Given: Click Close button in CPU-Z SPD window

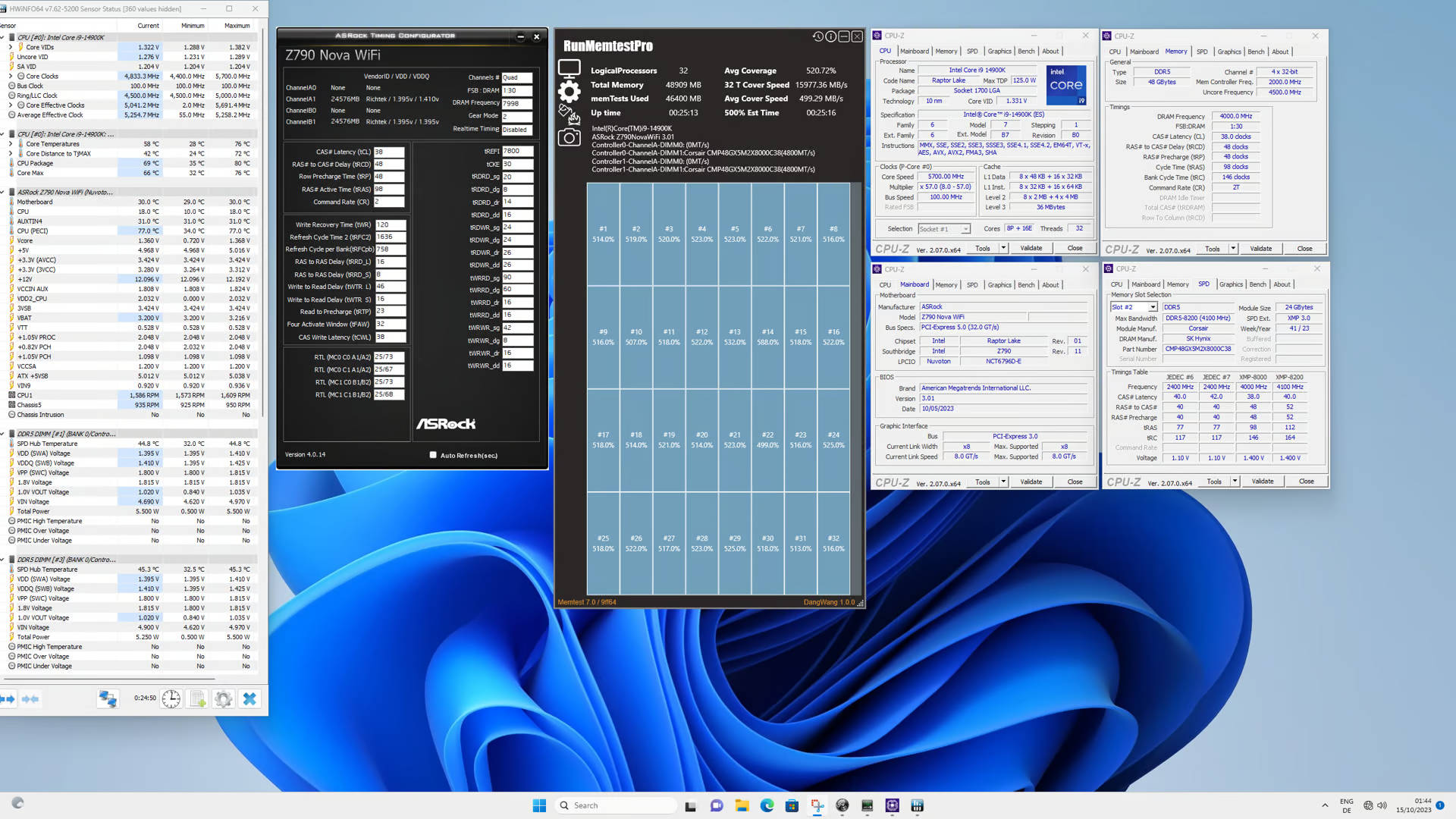Looking at the screenshot, I should point(1306,482).
